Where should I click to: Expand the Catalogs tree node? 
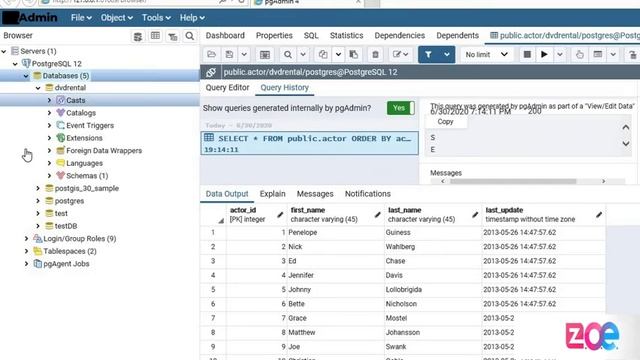tap(49, 113)
